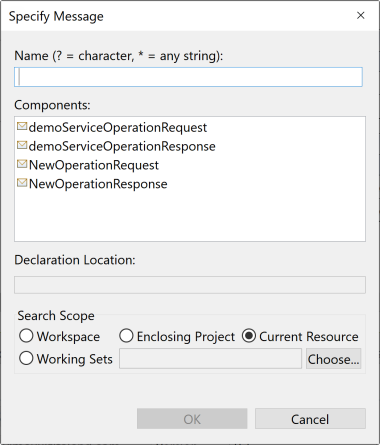Open the Choose... working sets button

(333, 359)
